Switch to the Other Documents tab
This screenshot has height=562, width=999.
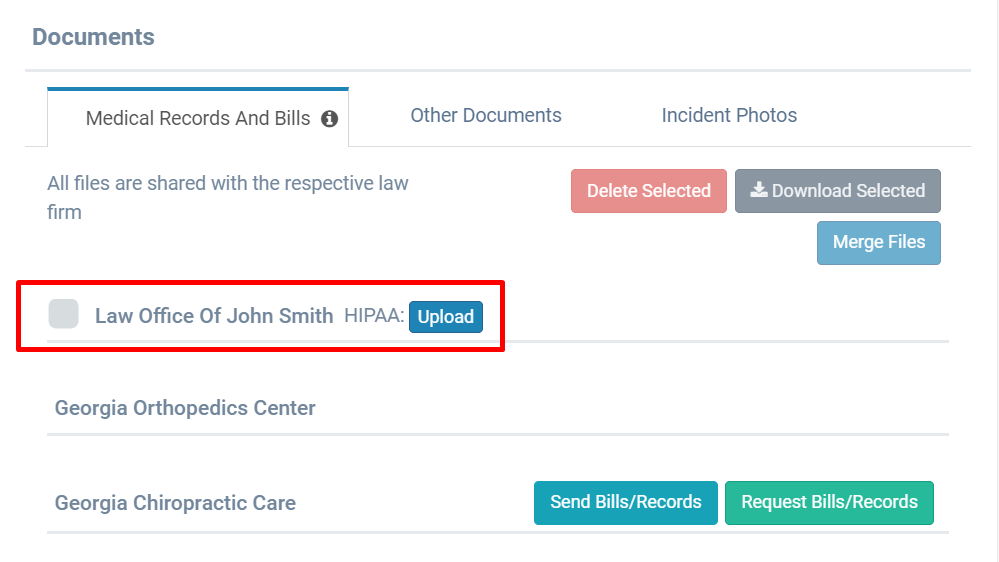(x=485, y=115)
